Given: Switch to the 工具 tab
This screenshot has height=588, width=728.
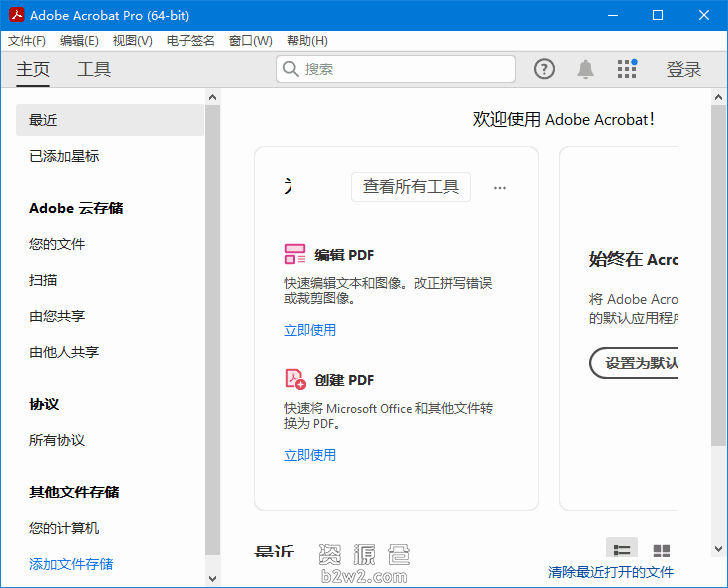Looking at the screenshot, I should (x=94, y=69).
